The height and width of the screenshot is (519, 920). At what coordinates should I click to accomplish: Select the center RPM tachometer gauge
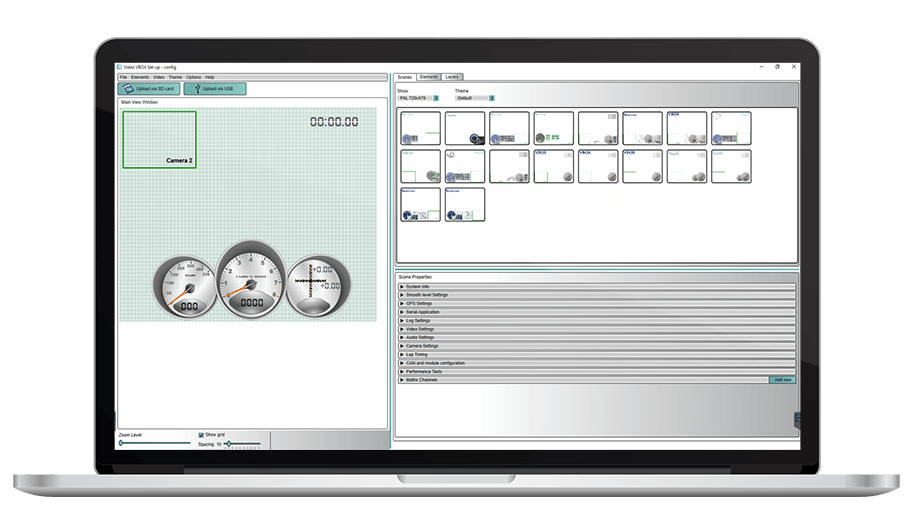click(x=250, y=281)
